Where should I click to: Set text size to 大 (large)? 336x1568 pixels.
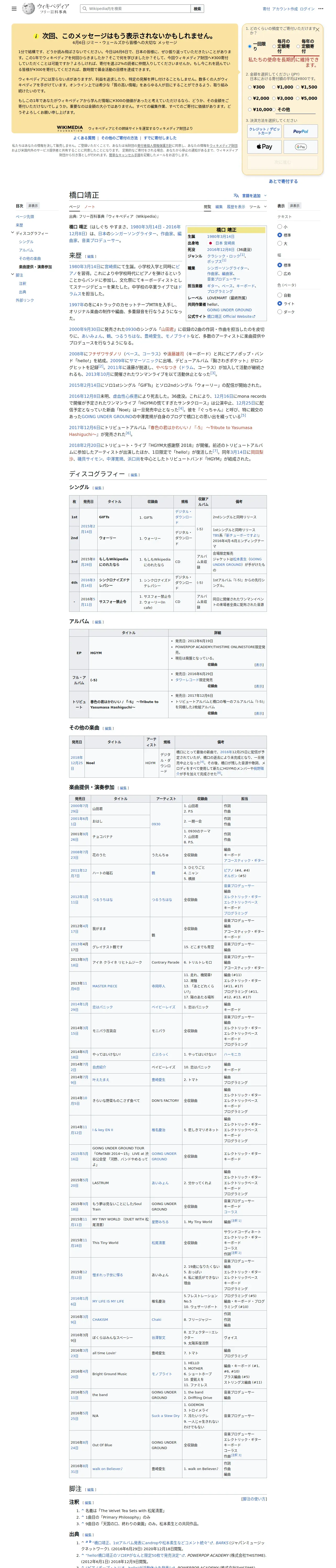(280, 244)
